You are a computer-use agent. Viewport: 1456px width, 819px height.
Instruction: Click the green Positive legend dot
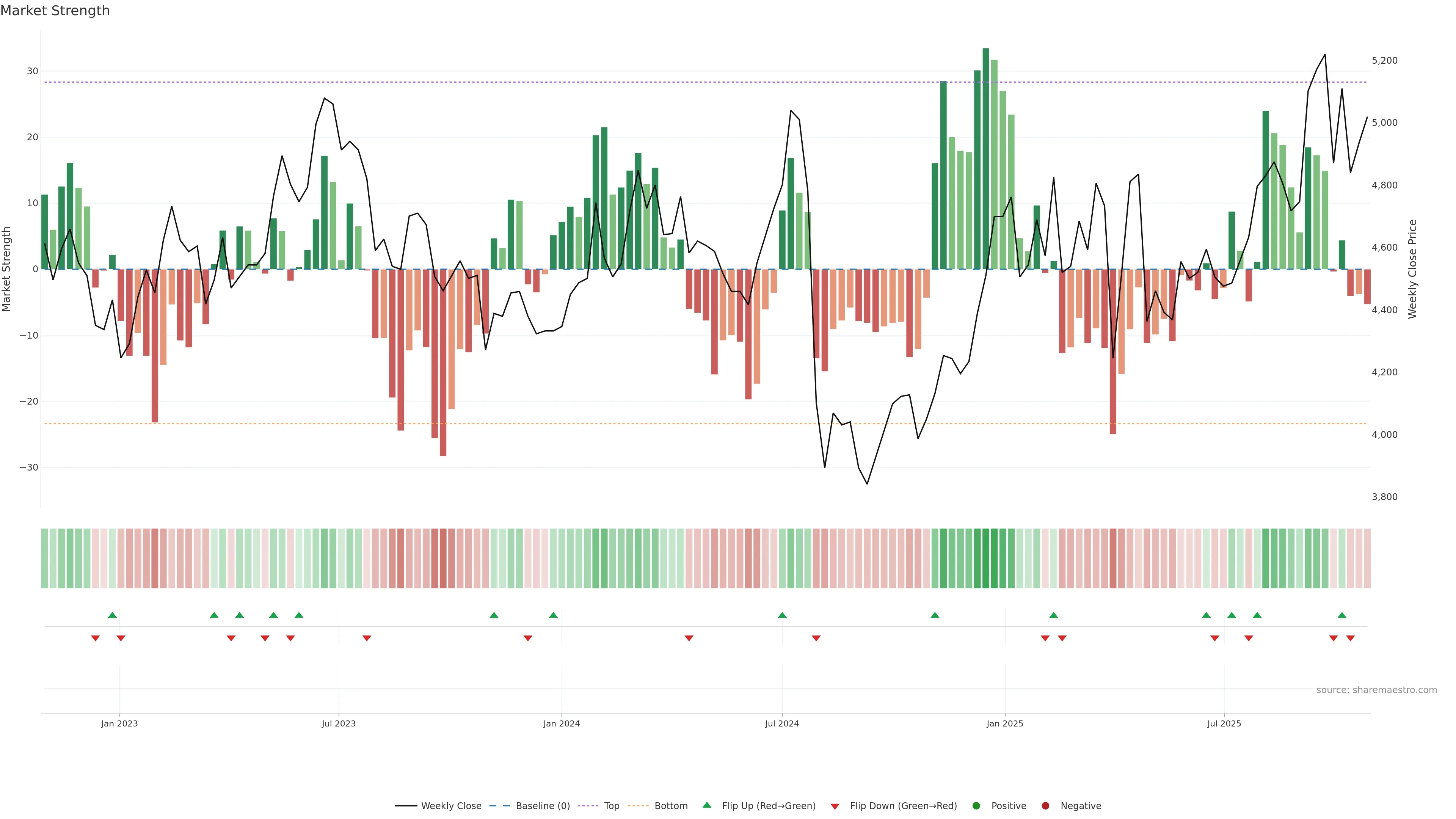pos(976,806)
